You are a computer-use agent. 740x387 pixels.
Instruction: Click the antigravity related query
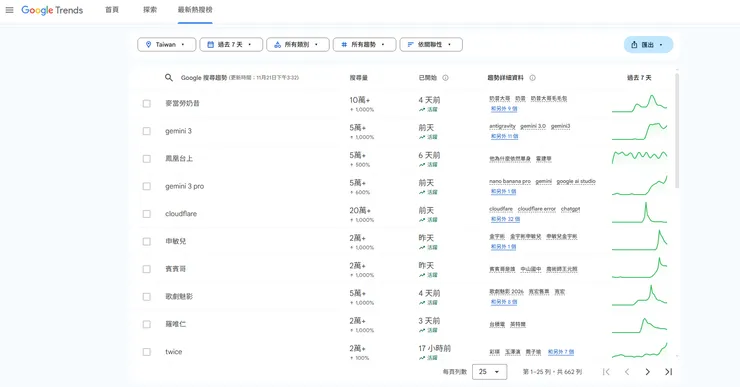pyautogui.click(x=502, y=126)
